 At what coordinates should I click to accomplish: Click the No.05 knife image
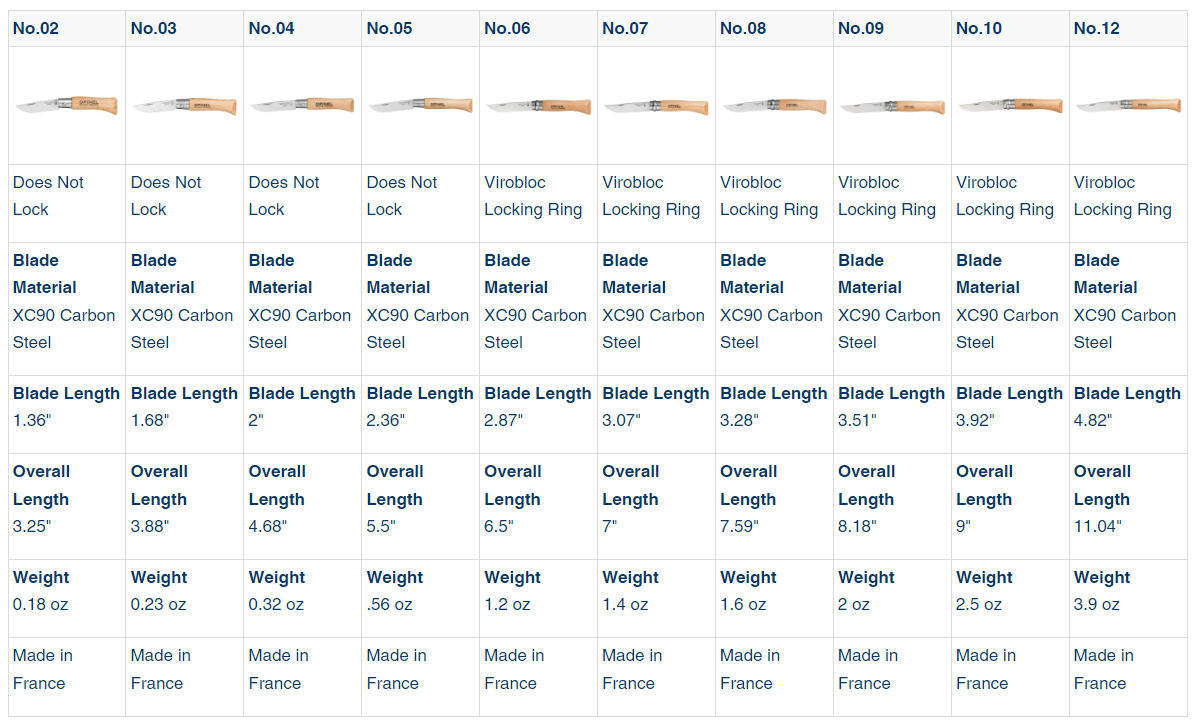tap(420, 105)
